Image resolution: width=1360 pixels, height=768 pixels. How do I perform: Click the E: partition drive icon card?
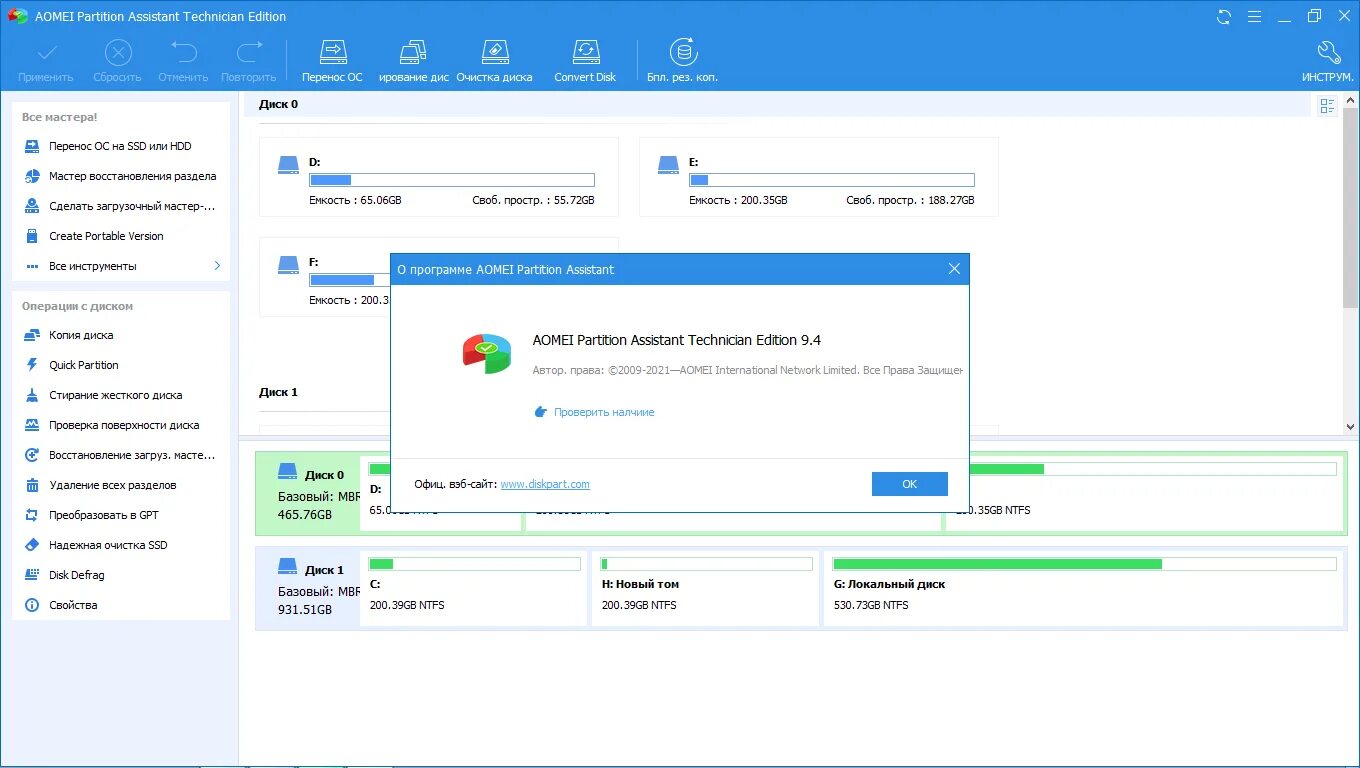click(668, 165)
